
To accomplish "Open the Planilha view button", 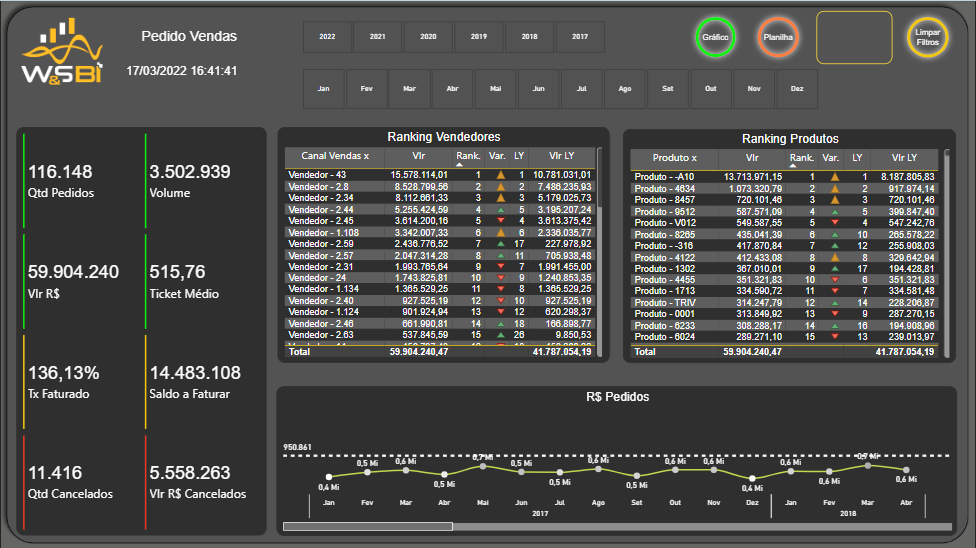I will 778,37.
